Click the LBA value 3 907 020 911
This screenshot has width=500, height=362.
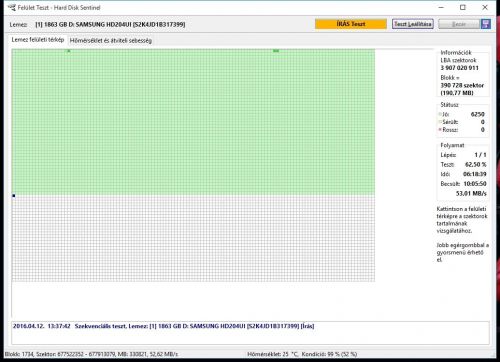pyautogui.click(x=459, y=68)
